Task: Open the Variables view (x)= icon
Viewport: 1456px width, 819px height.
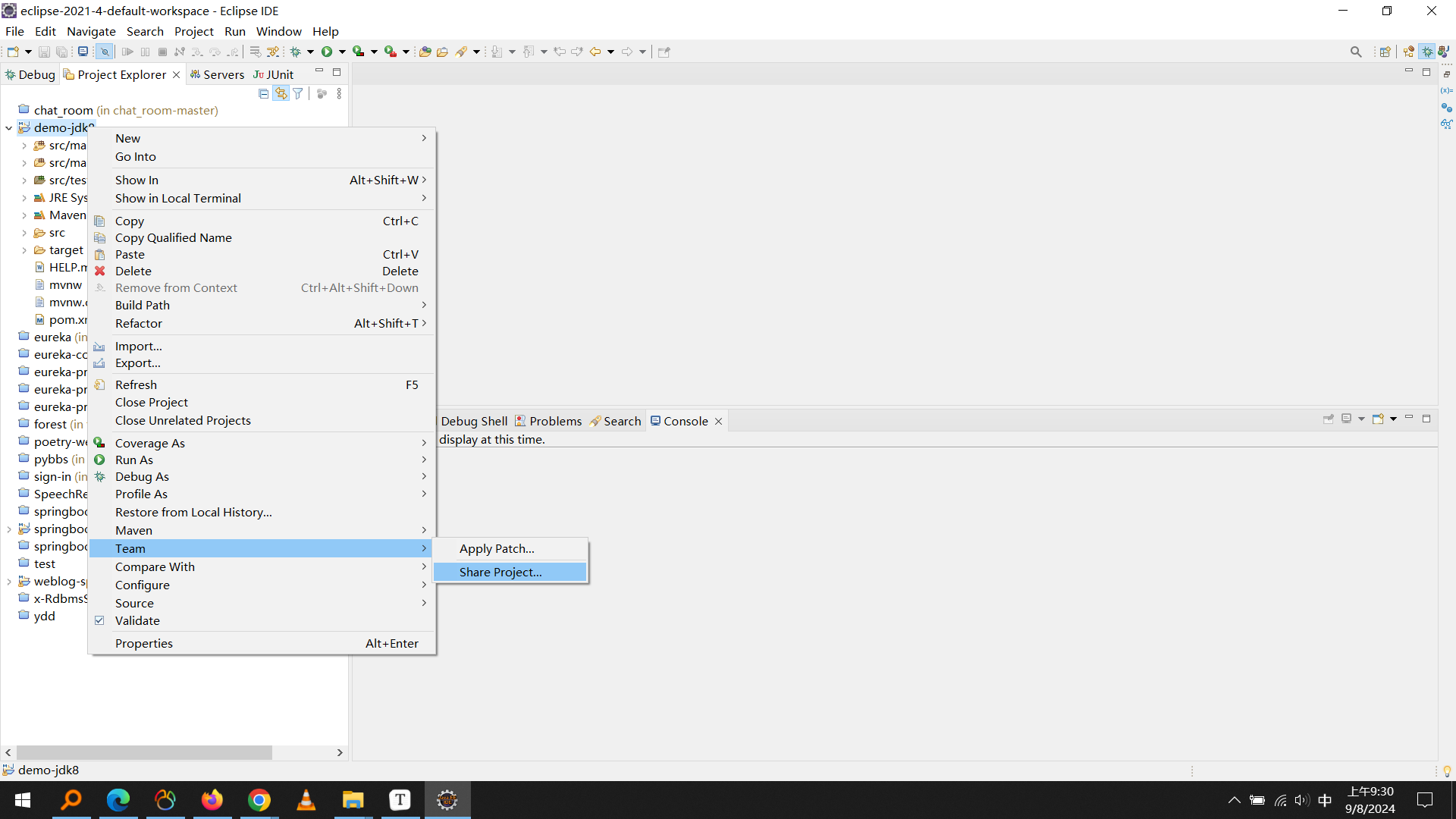Action: [x=1447, y=91]
